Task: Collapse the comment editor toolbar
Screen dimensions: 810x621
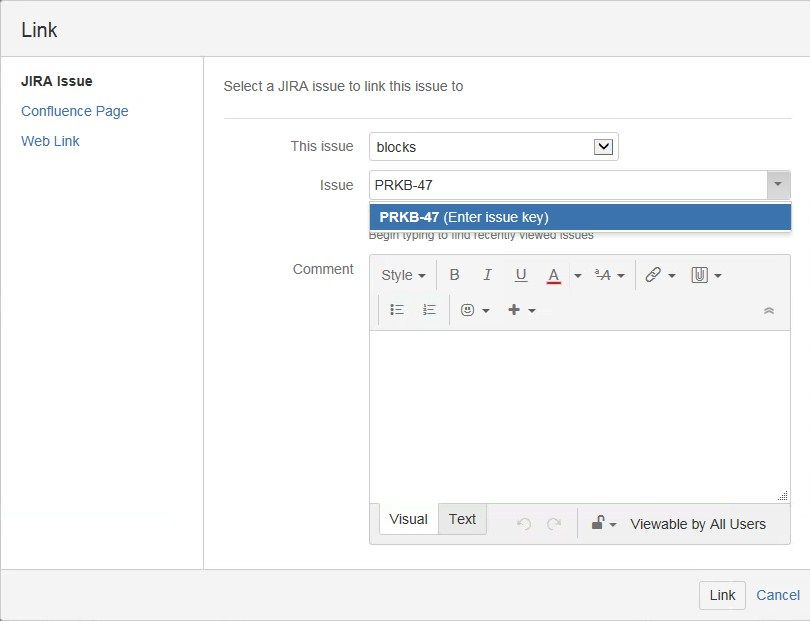Action: 769,310
